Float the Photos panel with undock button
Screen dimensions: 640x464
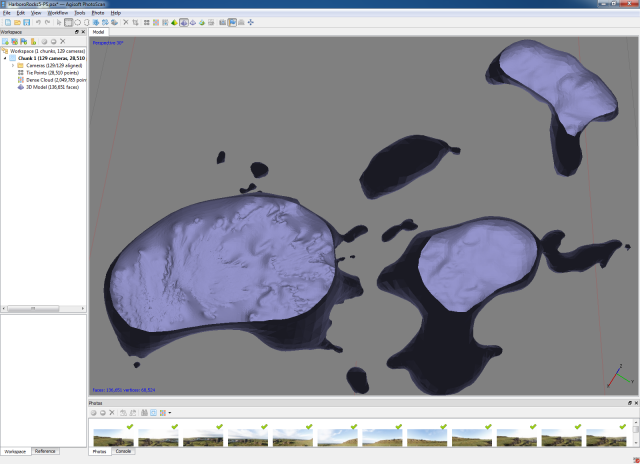coord(629,403)
